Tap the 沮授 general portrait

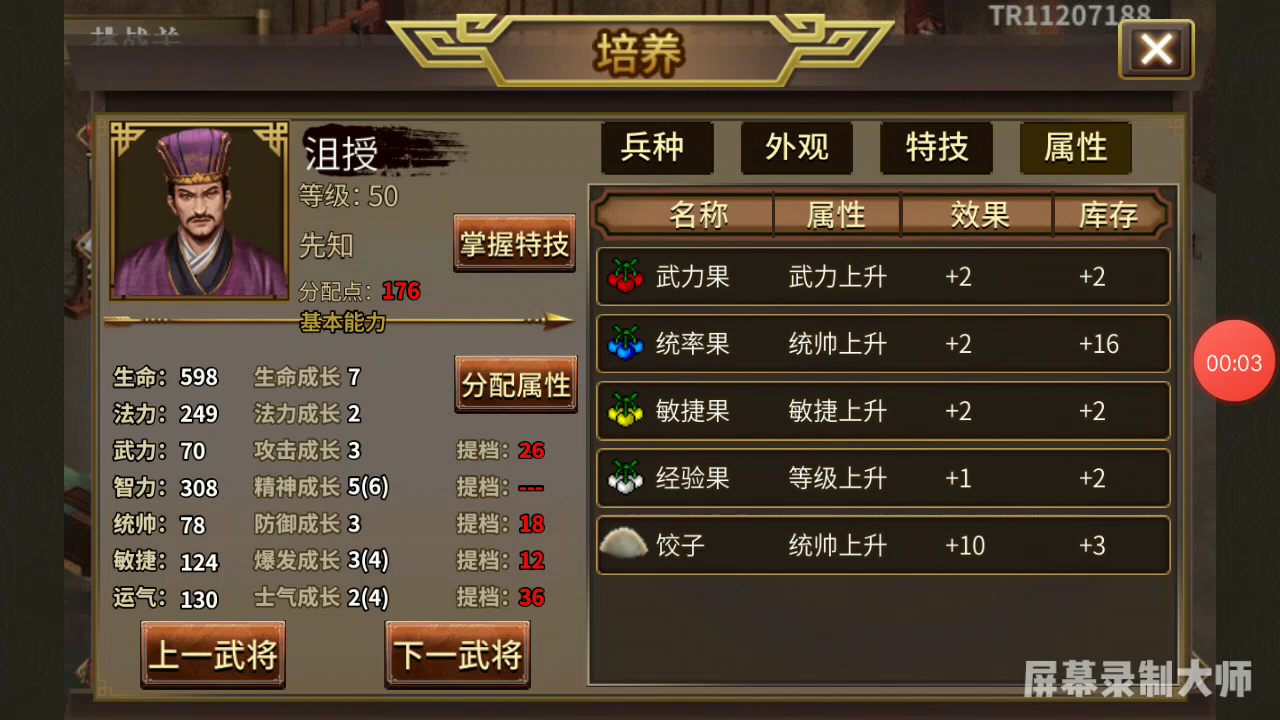[x=199, y=211]
